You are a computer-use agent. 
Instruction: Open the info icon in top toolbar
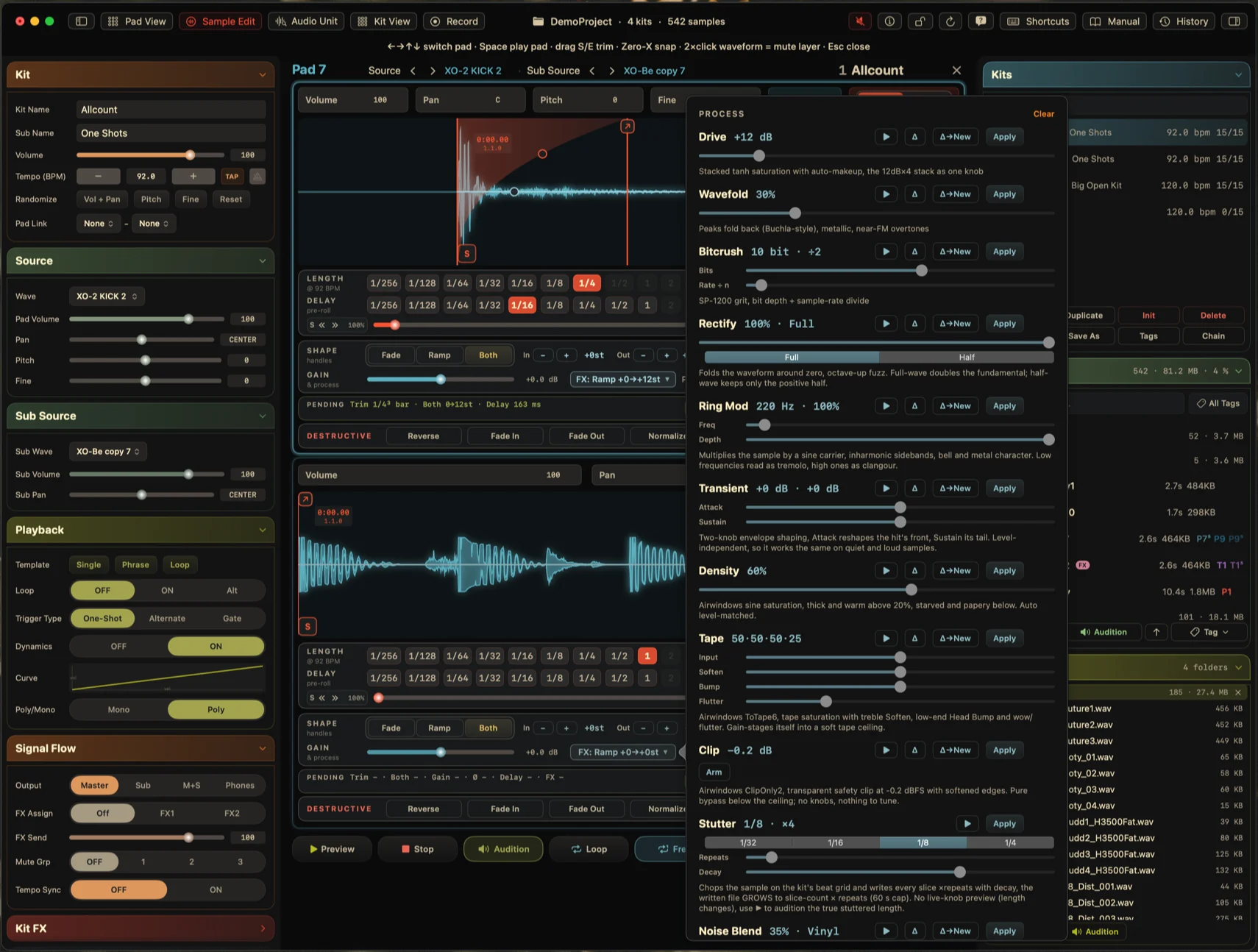pyautogui.click(x=889, y=21)
